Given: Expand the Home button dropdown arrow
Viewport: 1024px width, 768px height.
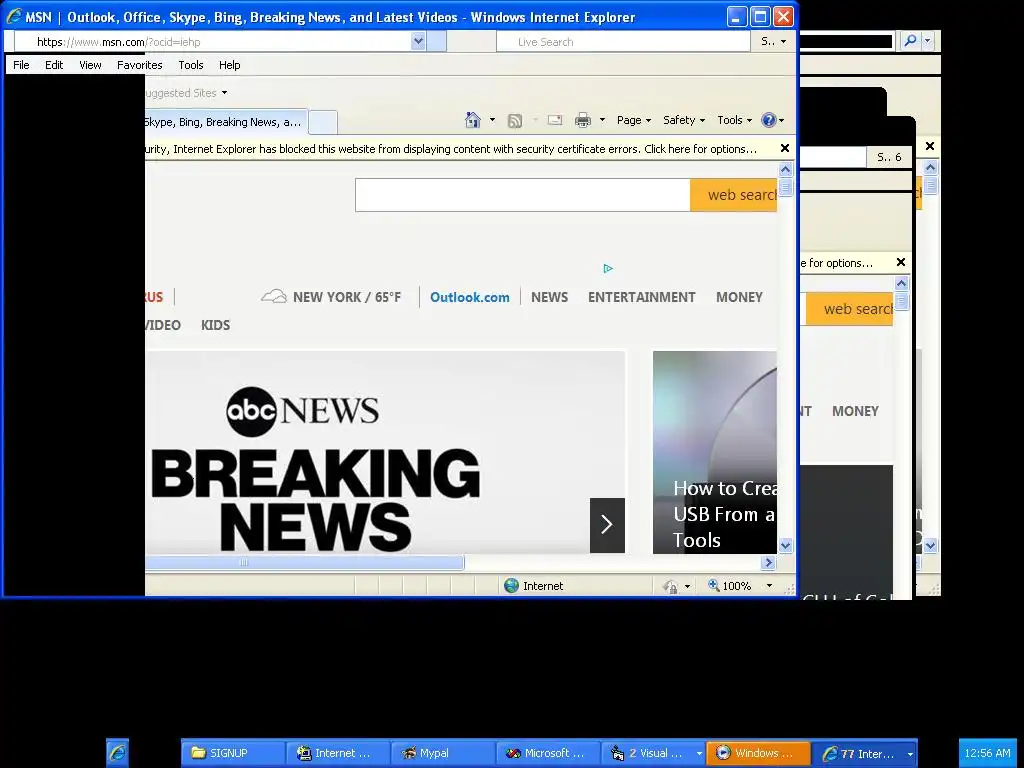Looking at the screenshot, I should click(x=492, y=120).
